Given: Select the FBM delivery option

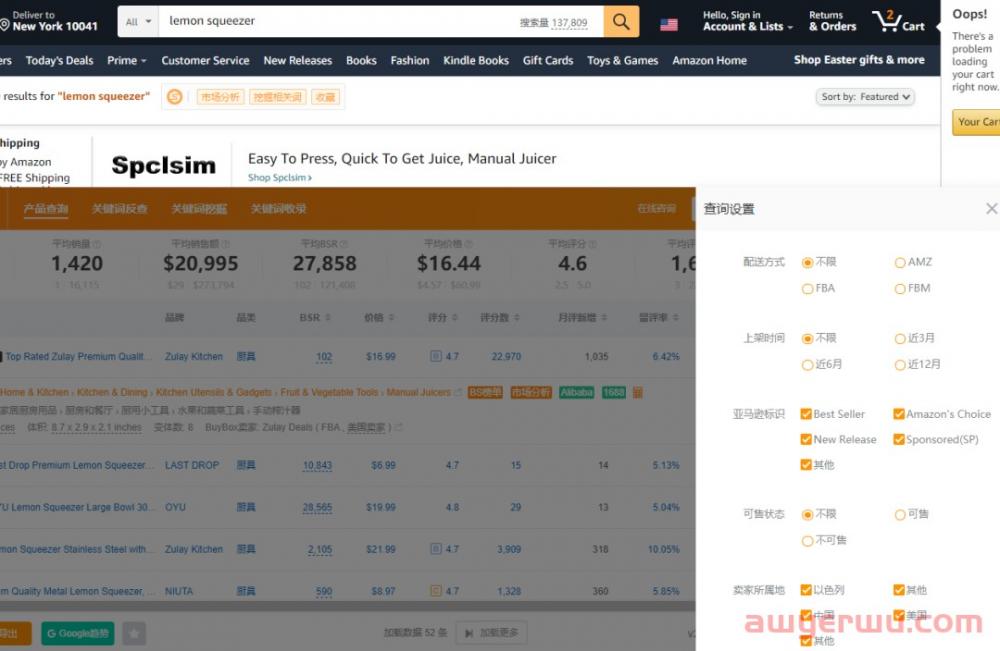Looking at the screenshot, I should pos(900,289).
